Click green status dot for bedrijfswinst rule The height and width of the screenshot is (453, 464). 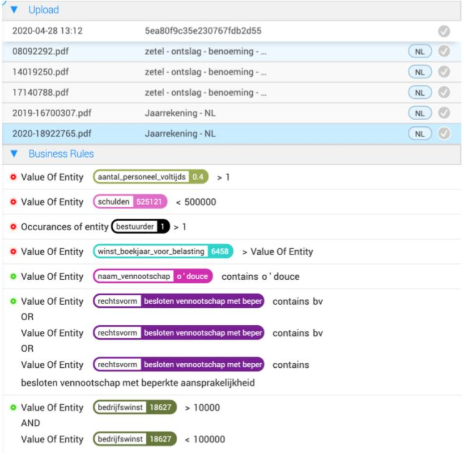click(x=13, y=407)
